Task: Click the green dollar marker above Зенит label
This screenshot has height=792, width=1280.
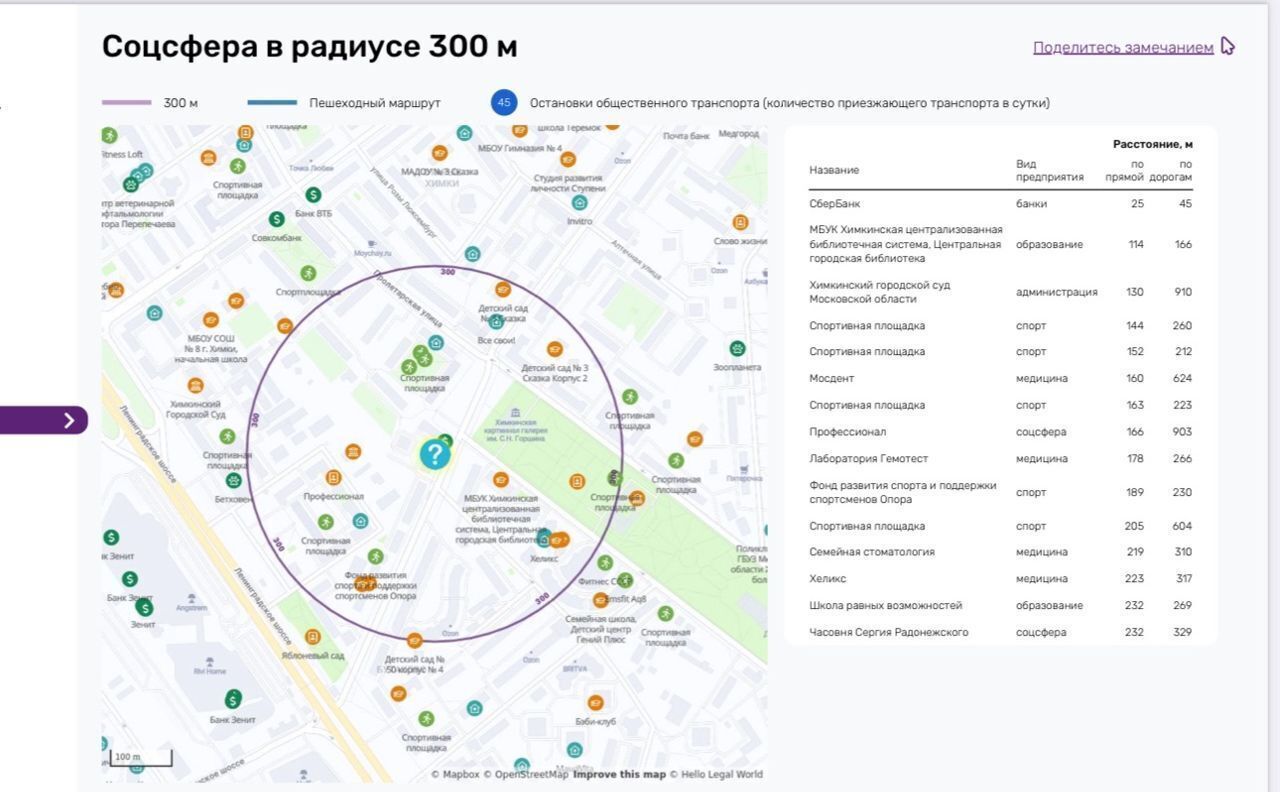Action: 145,607
